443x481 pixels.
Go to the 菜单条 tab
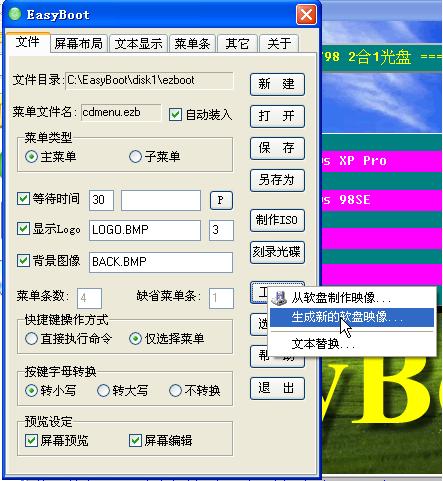click(x=192, y=44)
